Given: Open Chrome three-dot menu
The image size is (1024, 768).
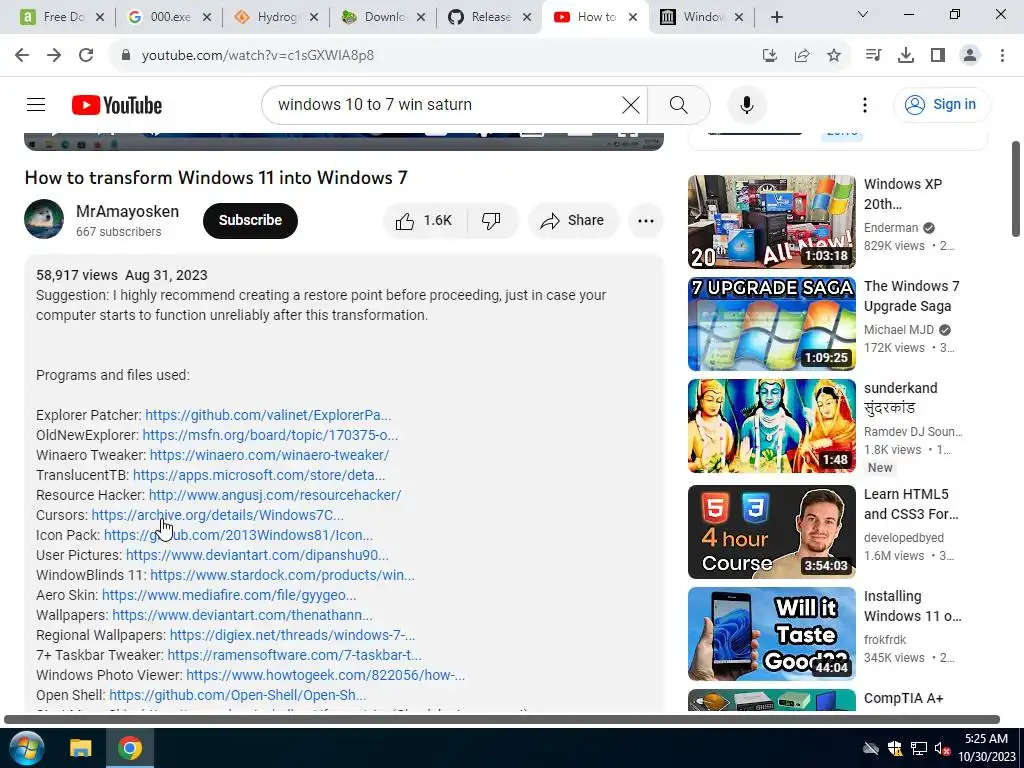Looking at the screenshot, I should click(x=1002, y=56).
